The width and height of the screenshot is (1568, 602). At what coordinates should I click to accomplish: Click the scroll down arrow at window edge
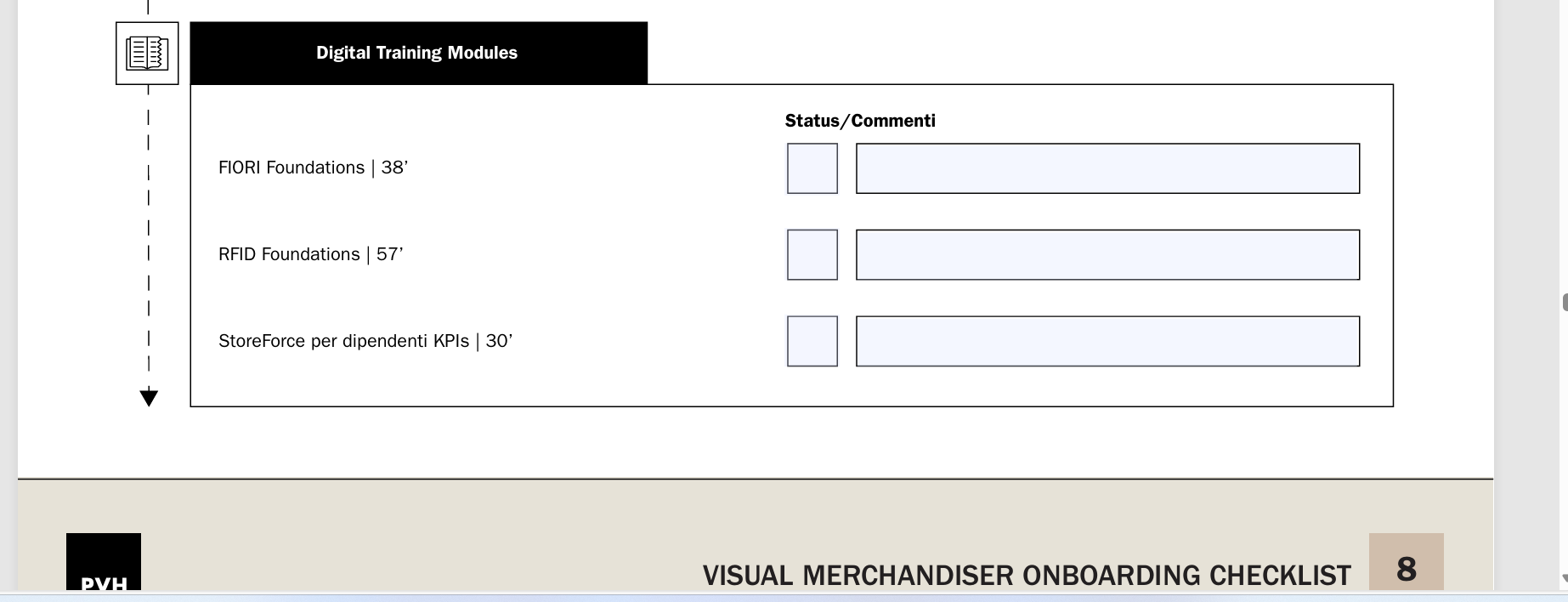click(1564, 578)
